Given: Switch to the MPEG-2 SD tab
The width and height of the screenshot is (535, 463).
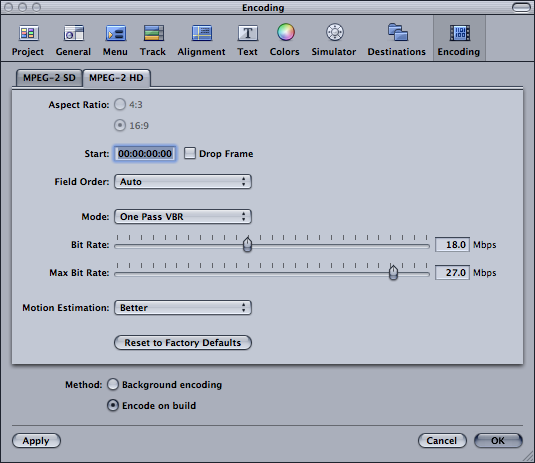Looking at the screenshot, I should click(49, 78).
